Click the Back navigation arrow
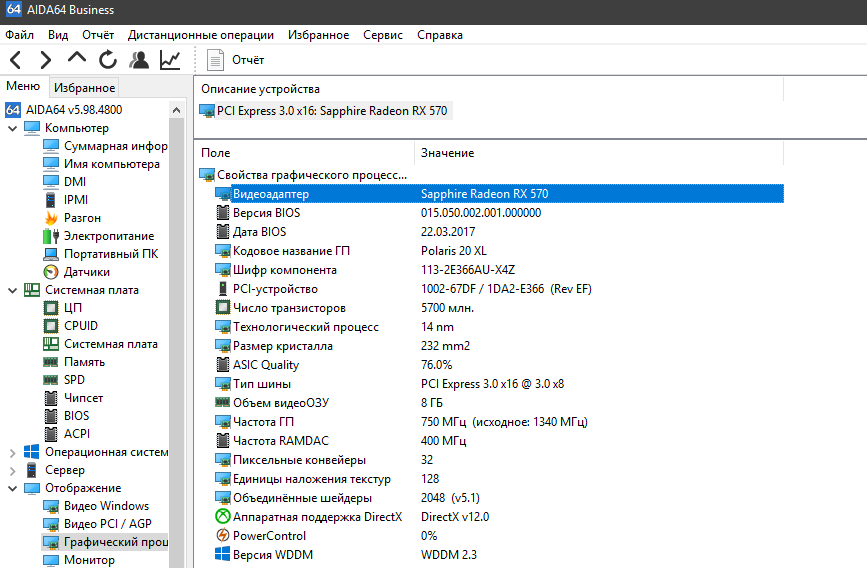 coord(16,60)
